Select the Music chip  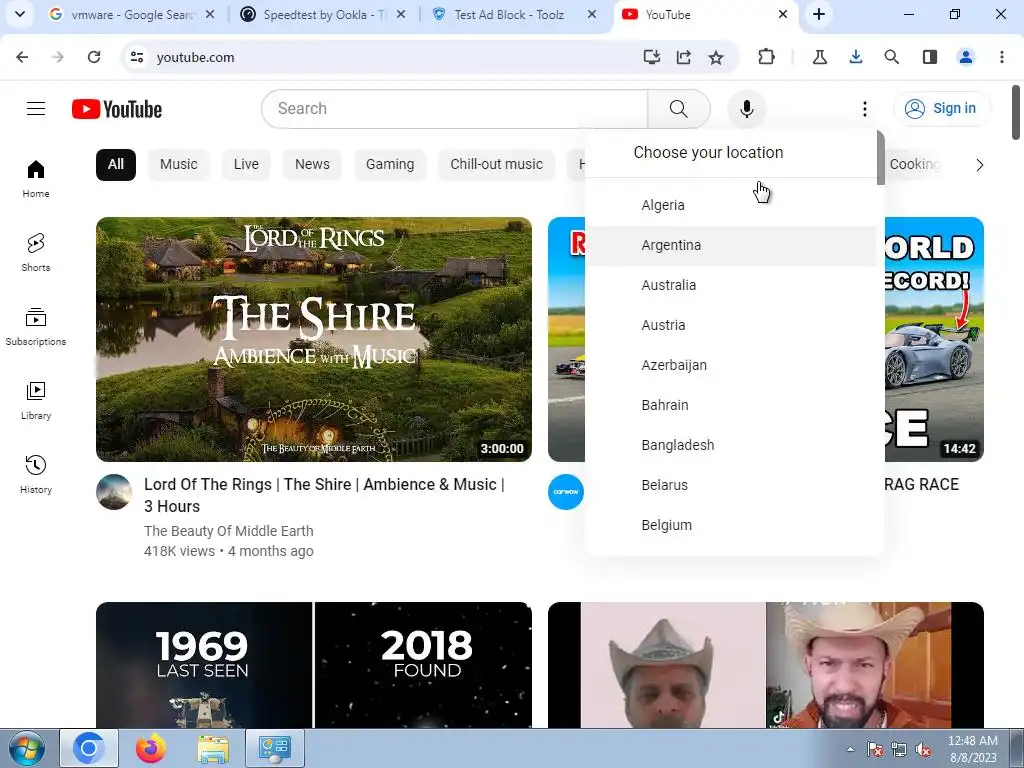[x=178, y=165]
